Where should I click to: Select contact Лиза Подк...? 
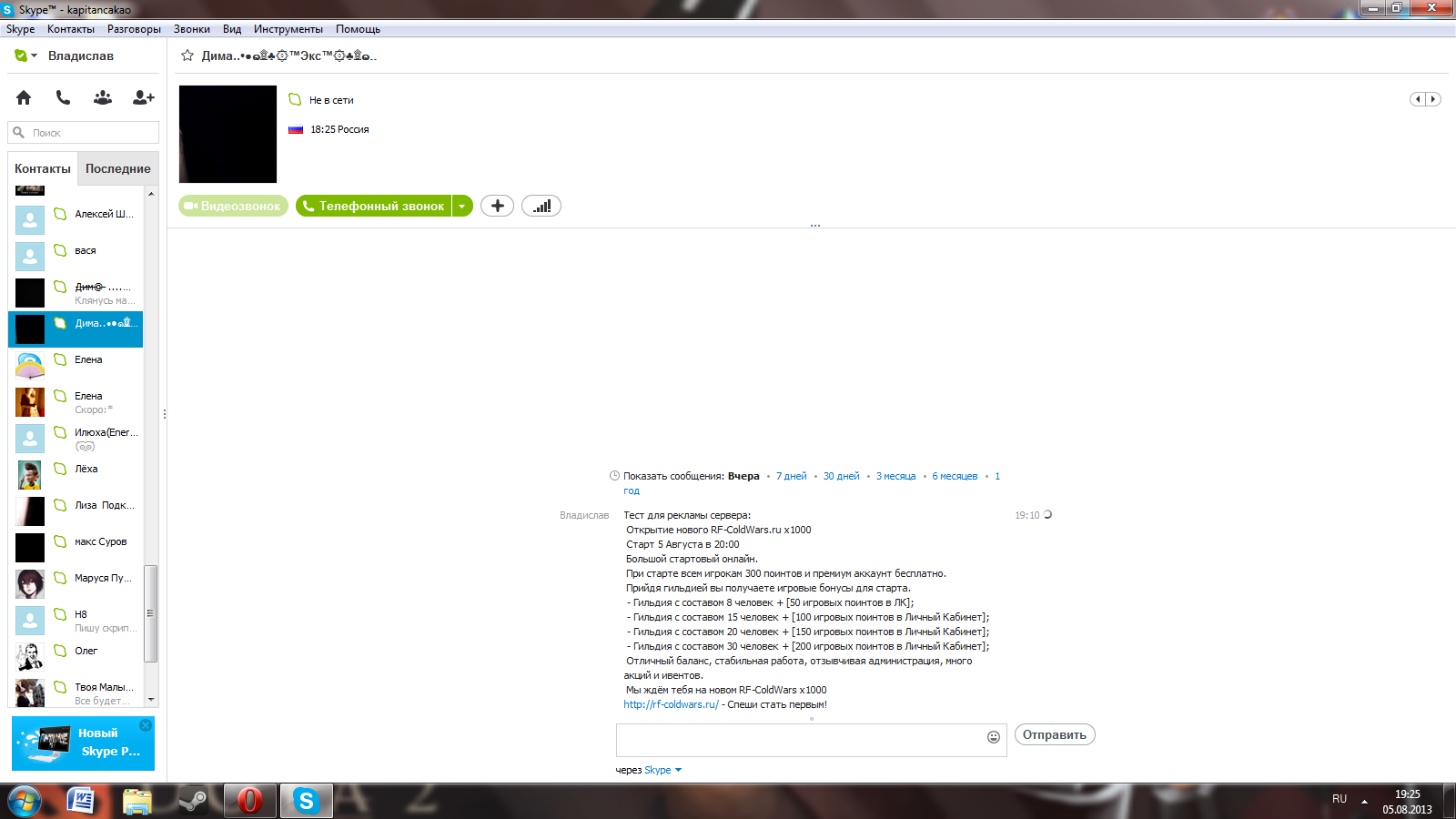click(x=76, y=511)
